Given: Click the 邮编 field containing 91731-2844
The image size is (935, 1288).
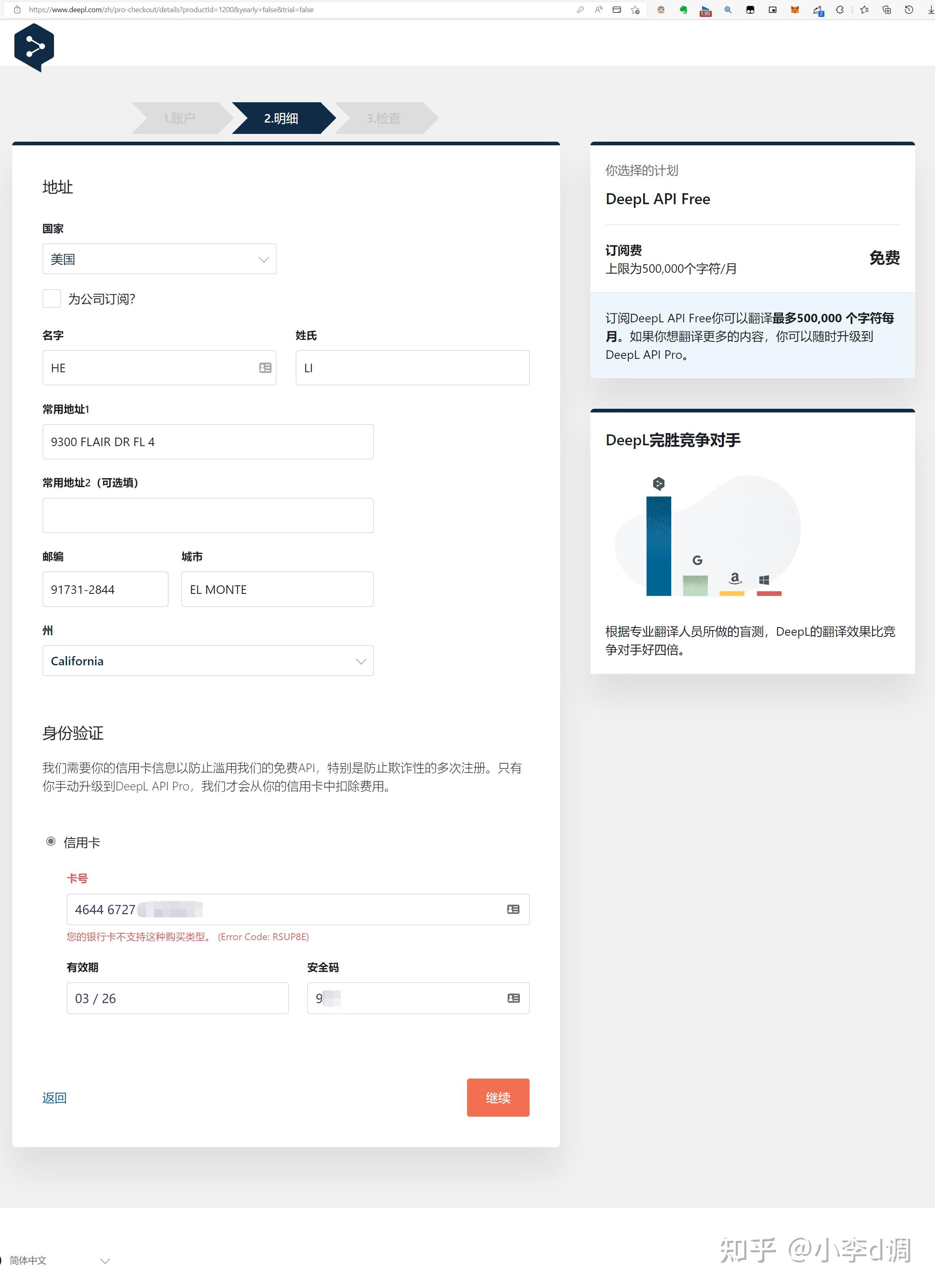Looking at the screenshot, I should coord(105,589).
